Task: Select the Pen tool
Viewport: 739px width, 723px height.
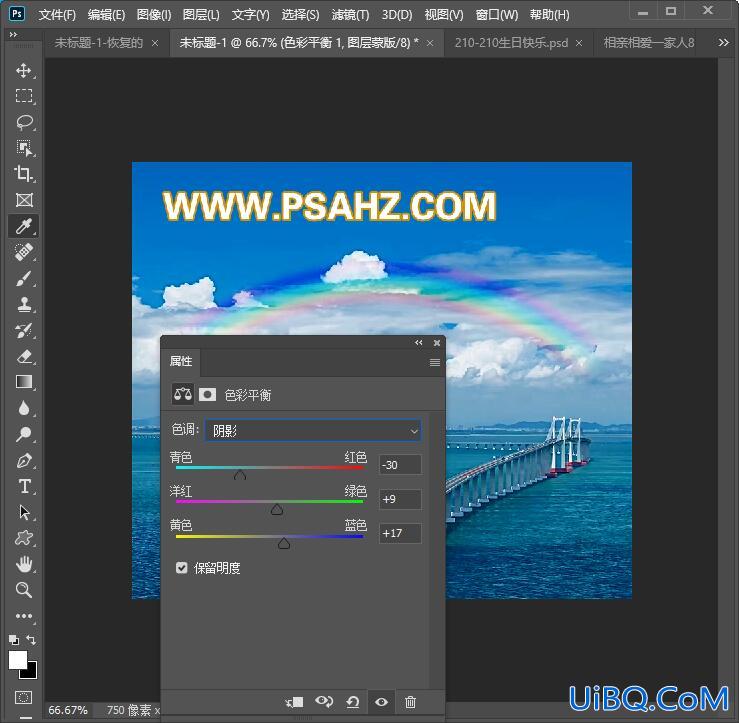Action: click(x=24, y=460)
